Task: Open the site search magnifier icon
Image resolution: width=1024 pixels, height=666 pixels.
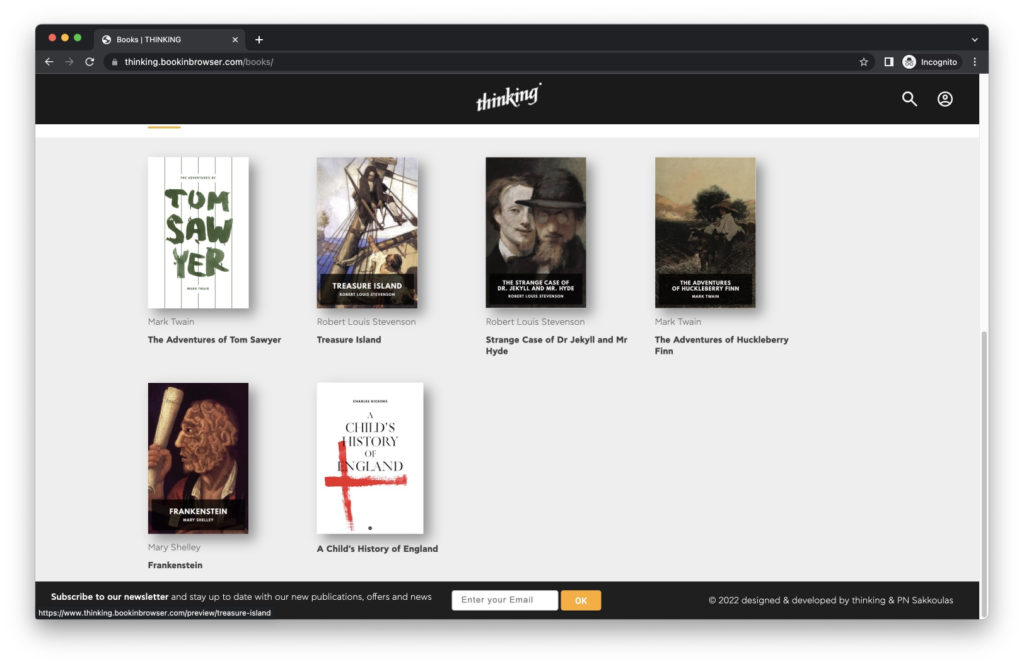Action: point(909,99)
